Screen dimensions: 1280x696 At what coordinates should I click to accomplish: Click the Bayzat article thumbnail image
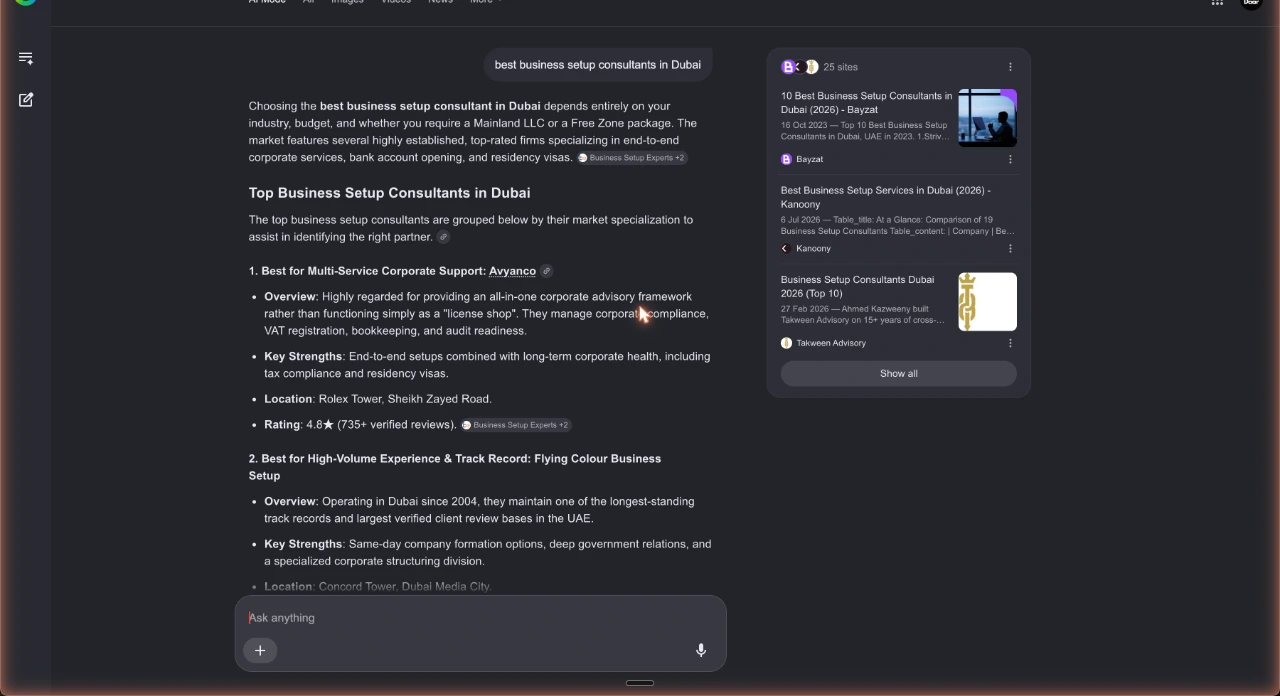tap(987, 118)
